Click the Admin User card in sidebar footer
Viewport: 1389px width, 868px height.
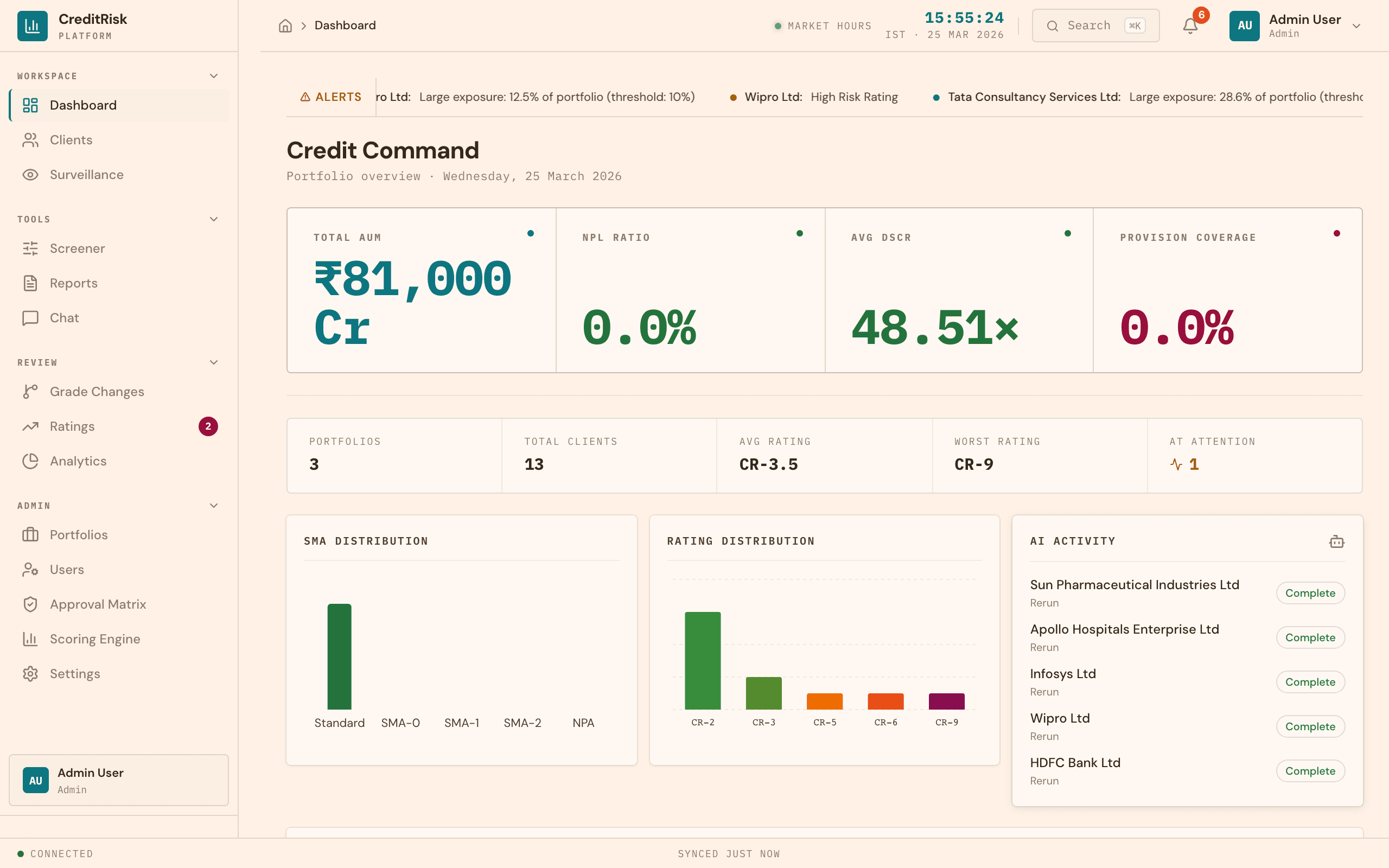click(119, 780)
